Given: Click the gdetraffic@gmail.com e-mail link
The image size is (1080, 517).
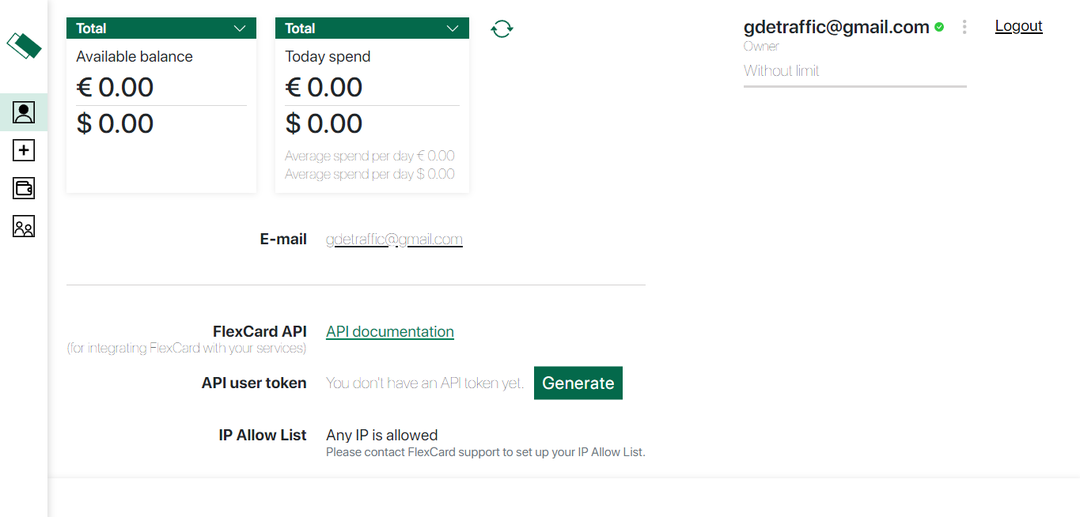Looking at the screenshot, I should click(394, 240).
